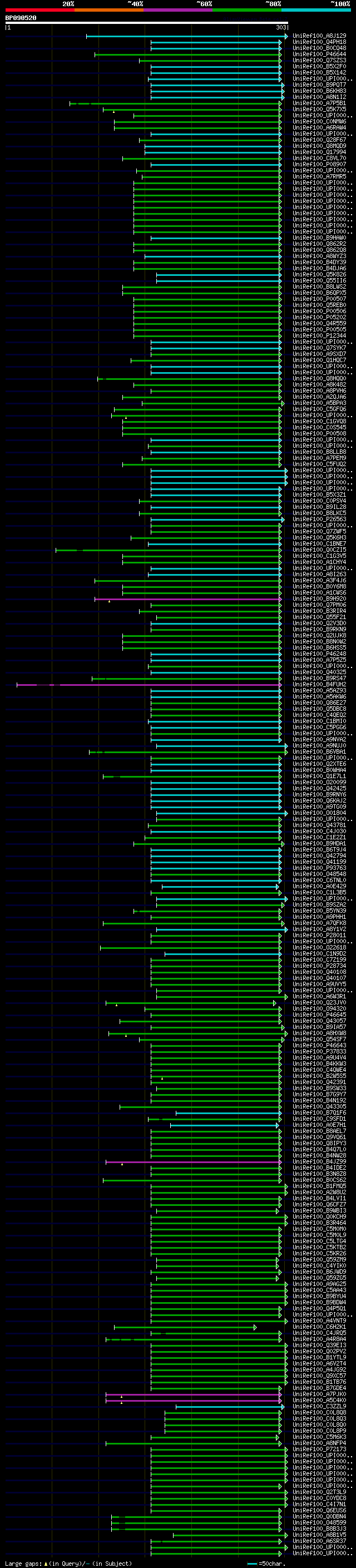Click label UniRef100_P72173
The image size is (356, 1568).
319,1450
